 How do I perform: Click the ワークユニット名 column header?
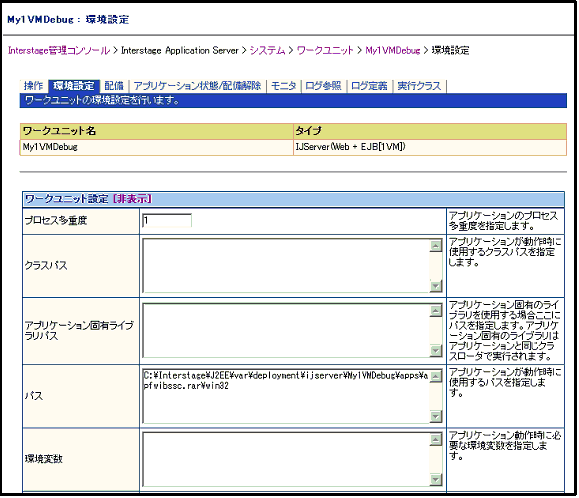point(157,131)
